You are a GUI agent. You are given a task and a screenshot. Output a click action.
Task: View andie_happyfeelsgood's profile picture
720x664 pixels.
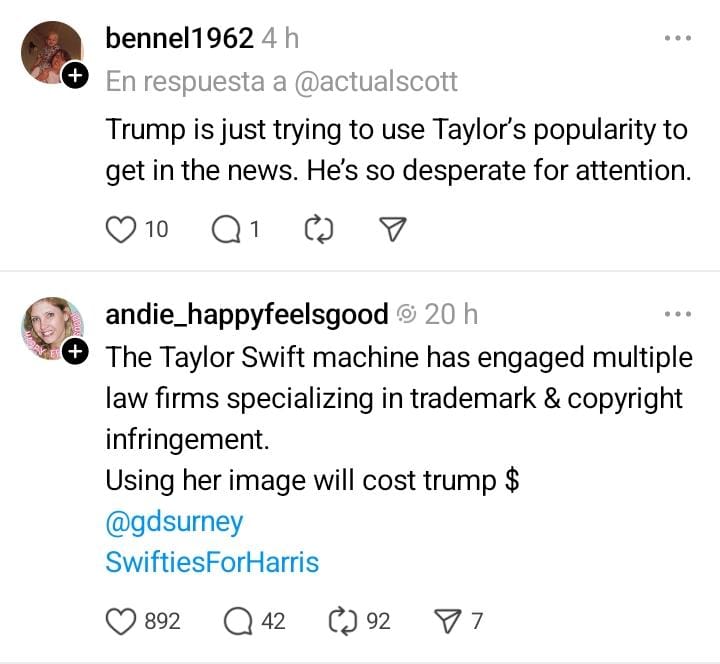pos(50,327)
